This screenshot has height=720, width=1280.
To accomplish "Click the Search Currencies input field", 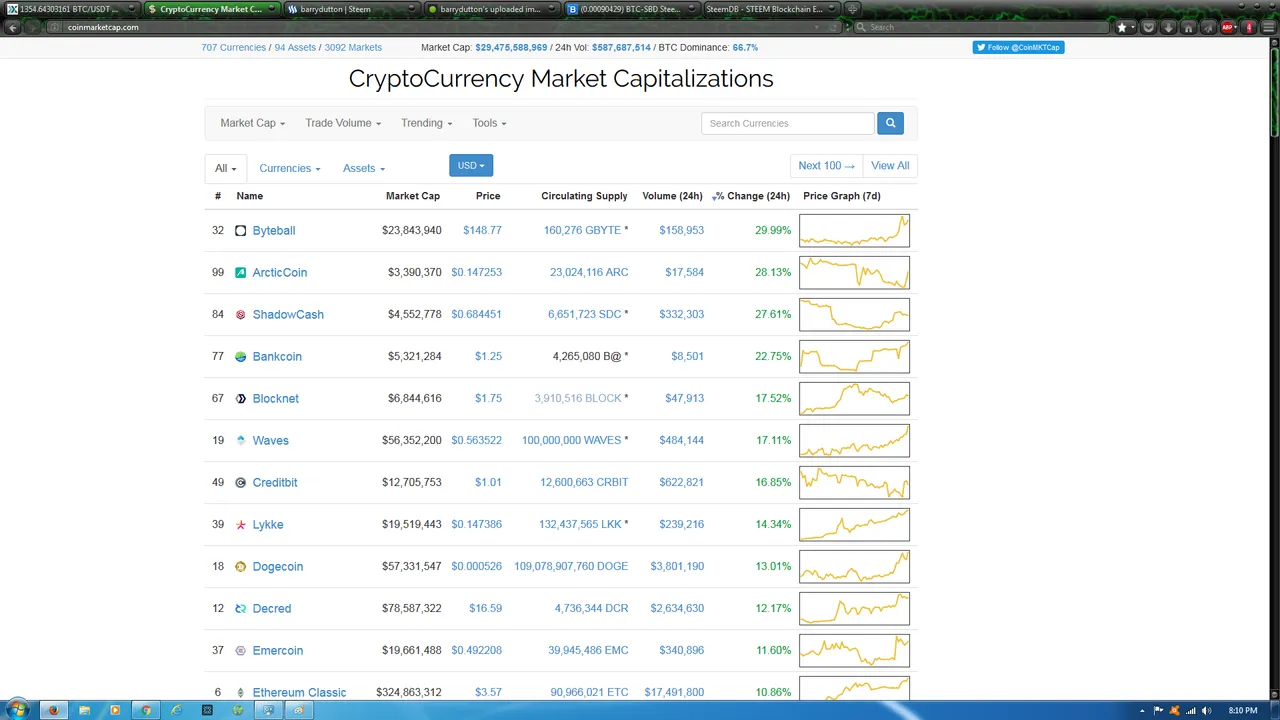I will click(788, 123).
